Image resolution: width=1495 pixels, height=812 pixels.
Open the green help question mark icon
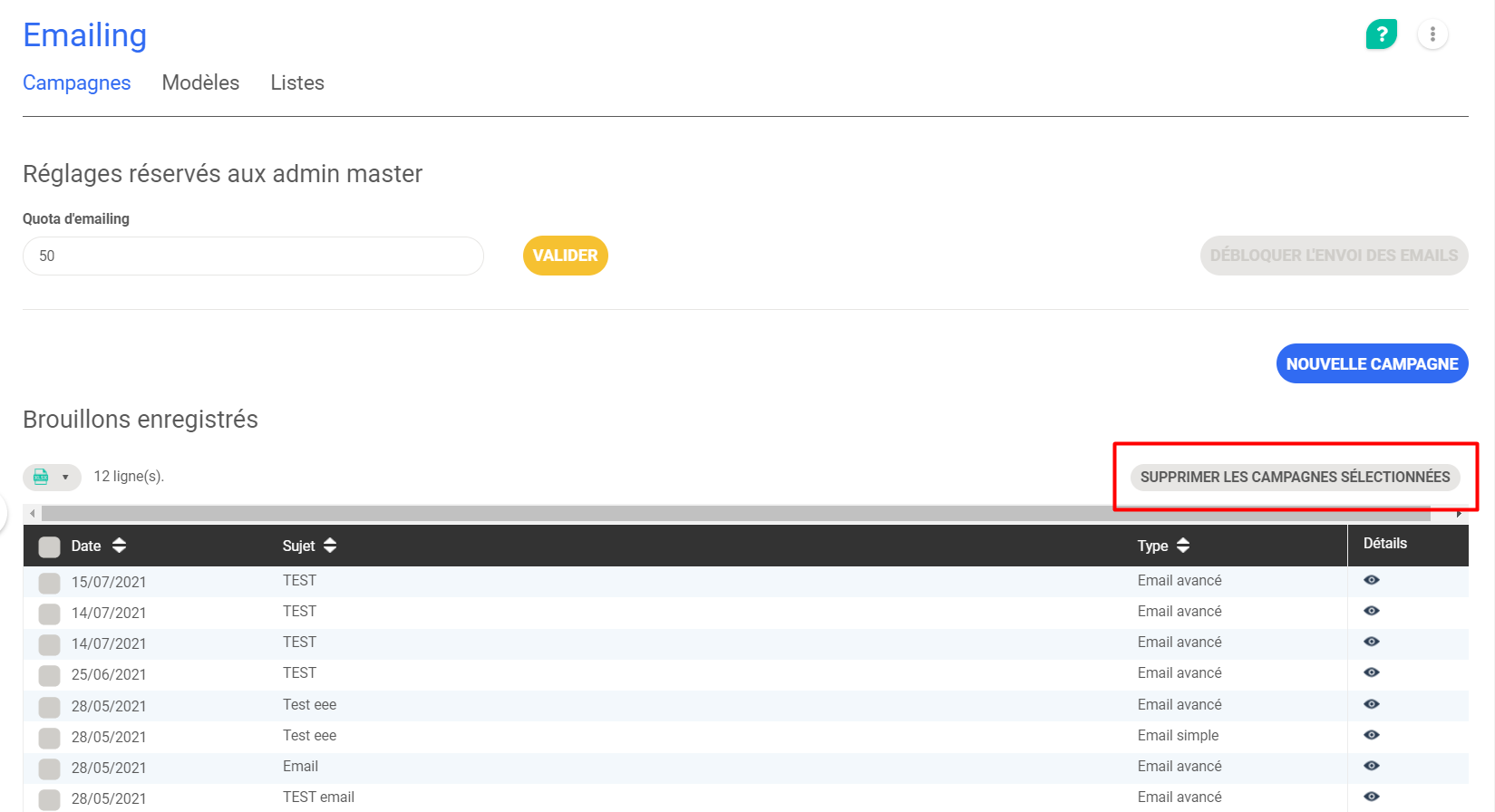1381,34
